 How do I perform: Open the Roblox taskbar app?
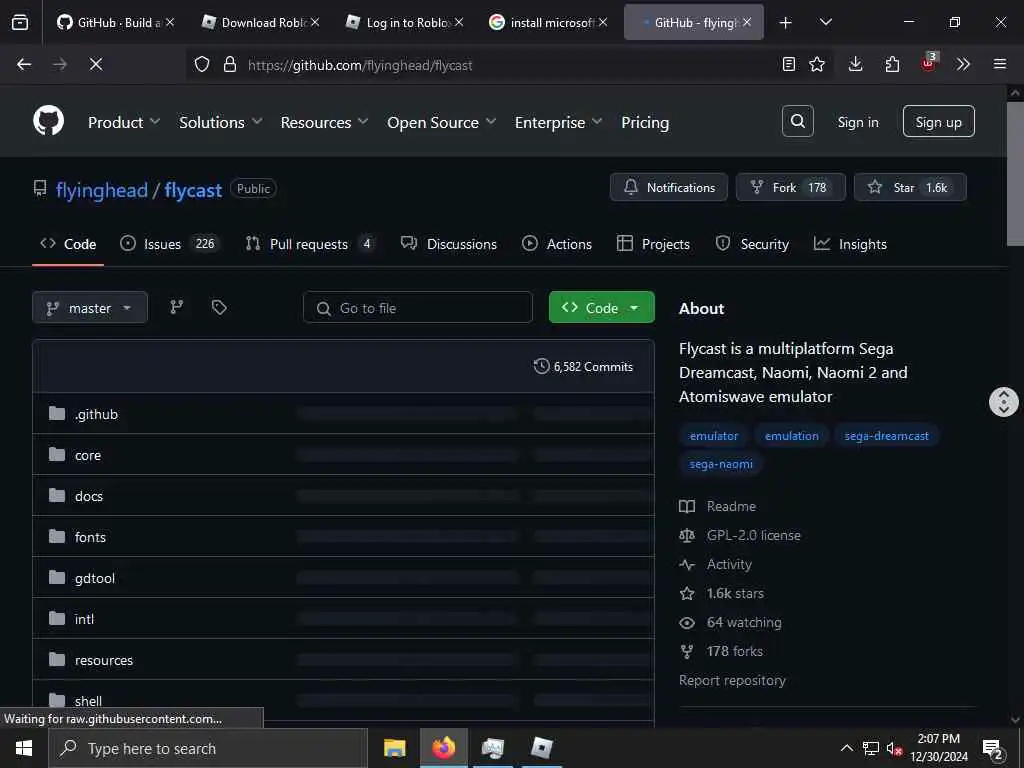(x=542, y=748)
